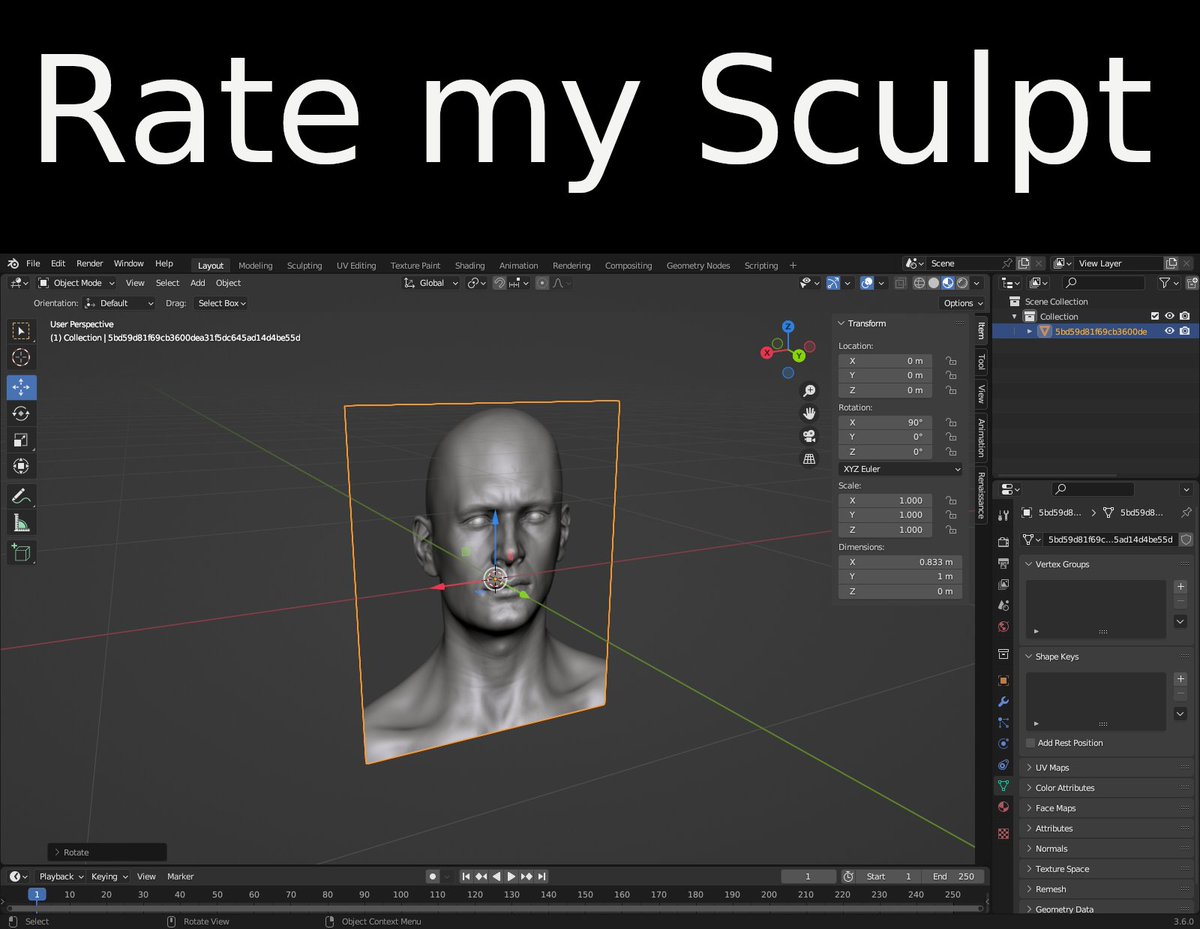Switch perspective/orthographic grid icon
This screenshot has height=929, width=1200.
809,459
